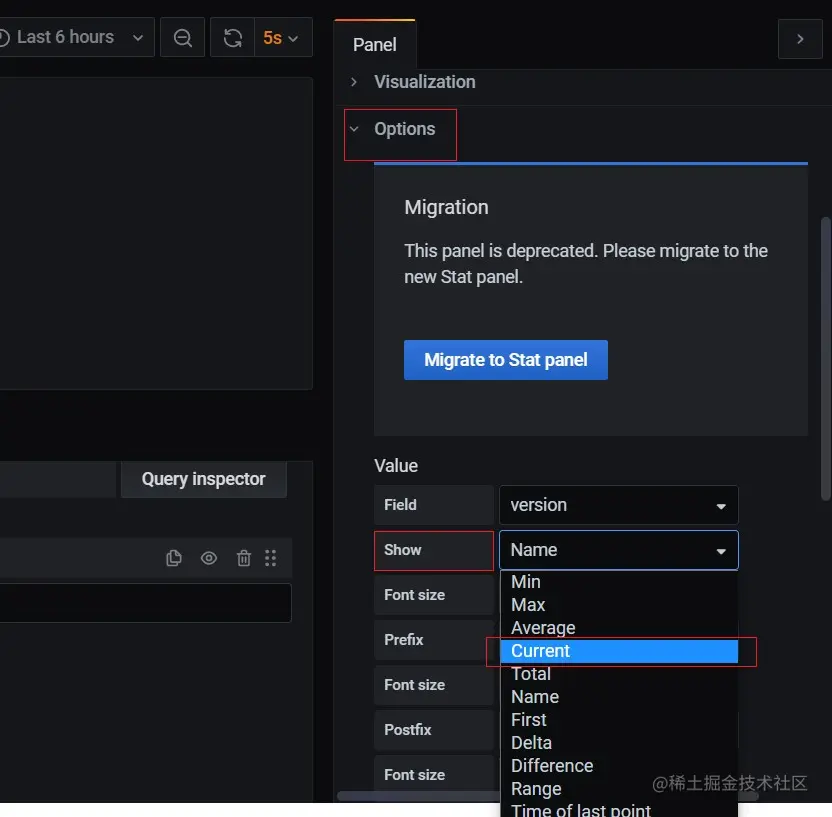Select Difference from the Show list
This screenshot has height=817, width=832.
point(619,766)
